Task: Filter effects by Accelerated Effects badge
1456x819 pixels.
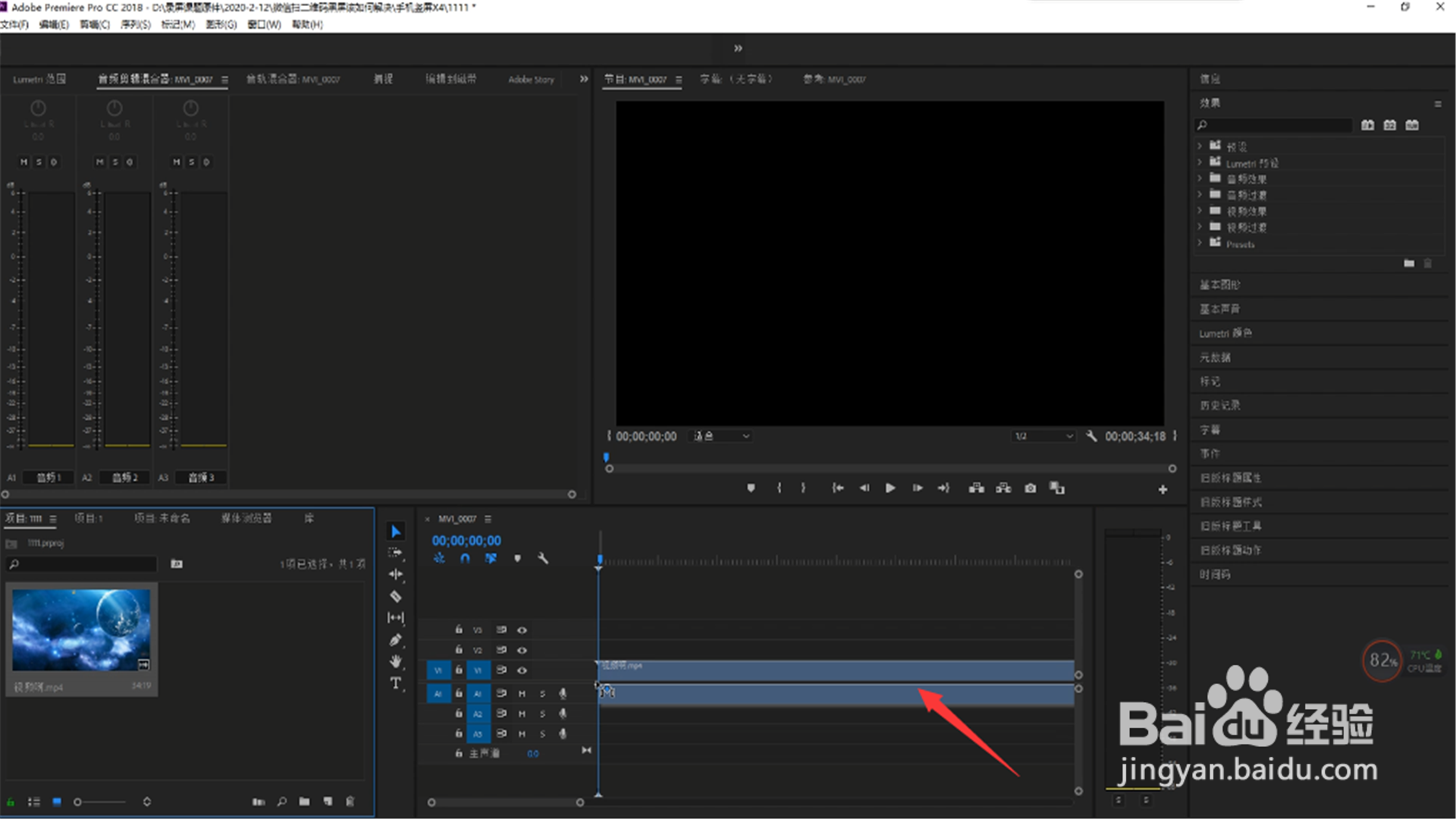Action: [x=1367, y=125]
